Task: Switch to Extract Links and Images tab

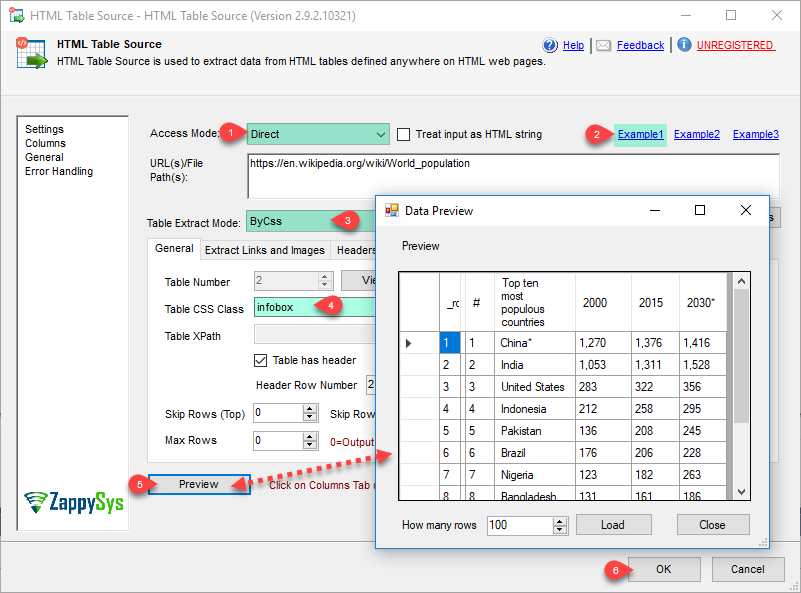Action: 265,250
